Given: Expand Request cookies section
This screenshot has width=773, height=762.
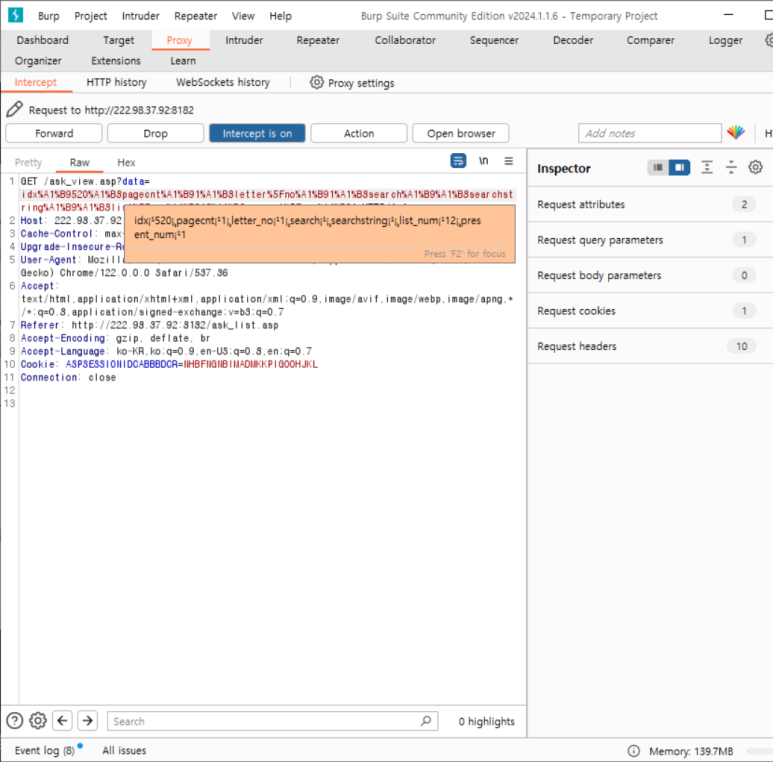Looking at the screenshot, I should click(650, 311).
